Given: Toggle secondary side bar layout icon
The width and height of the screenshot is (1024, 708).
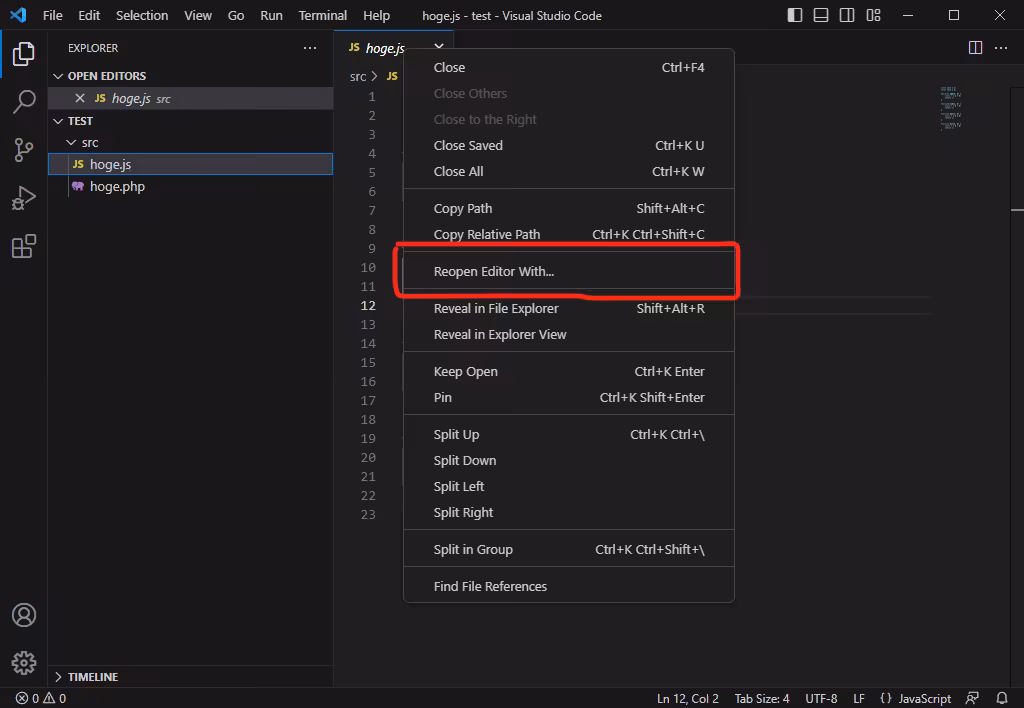Looking at the screenshot, I should click(847, 15).
